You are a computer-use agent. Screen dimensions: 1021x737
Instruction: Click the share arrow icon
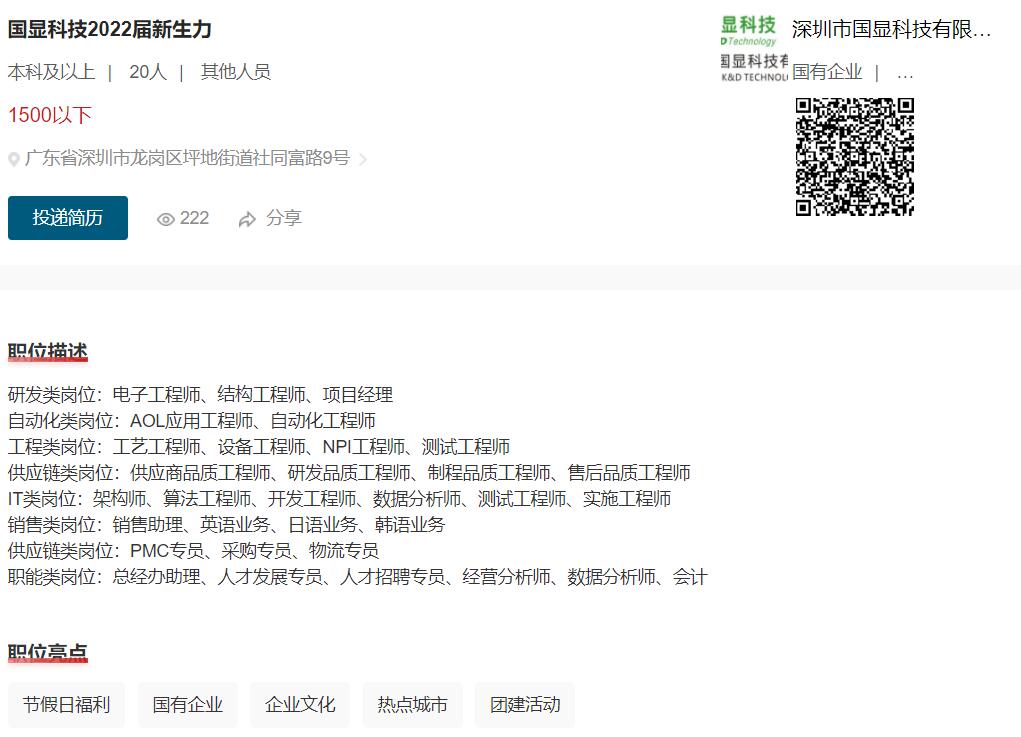click(x=247, y=219)
